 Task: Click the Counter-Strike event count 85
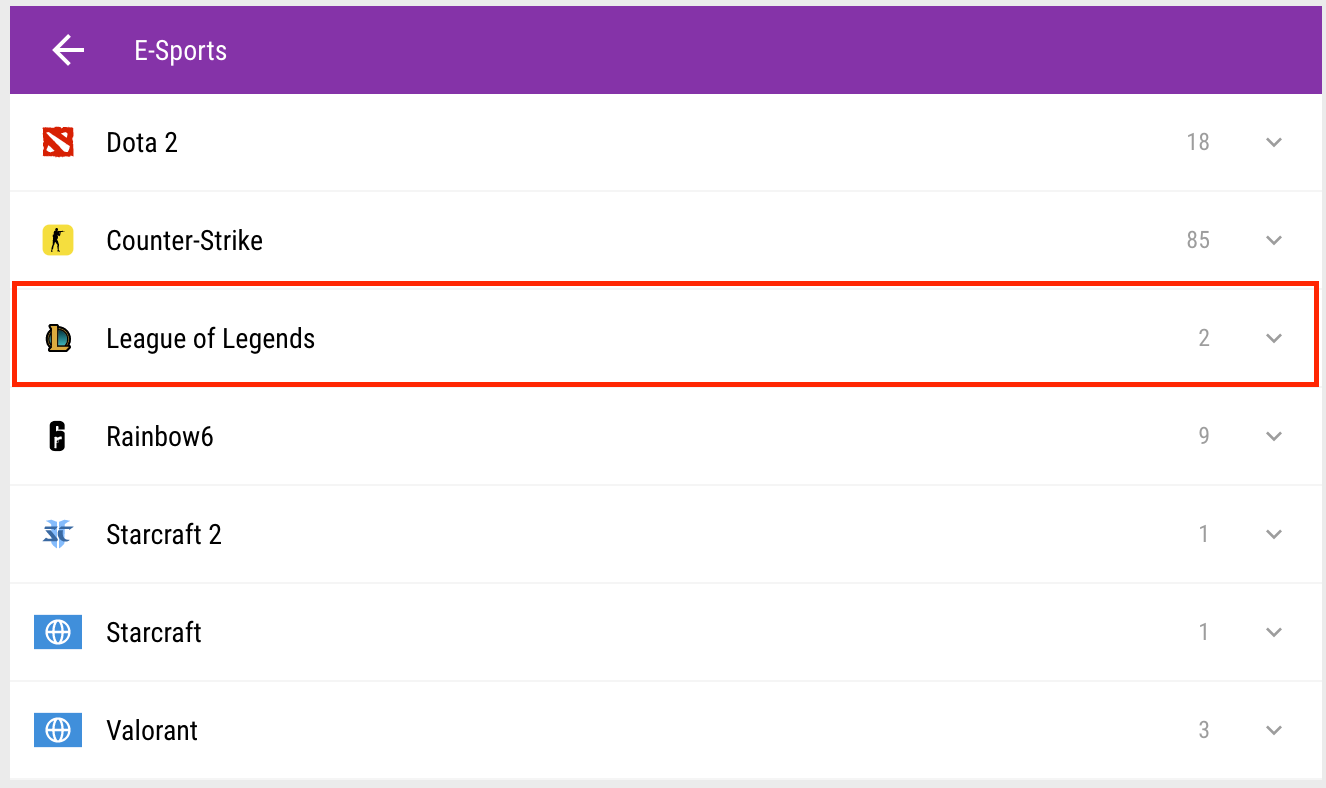1198,240
